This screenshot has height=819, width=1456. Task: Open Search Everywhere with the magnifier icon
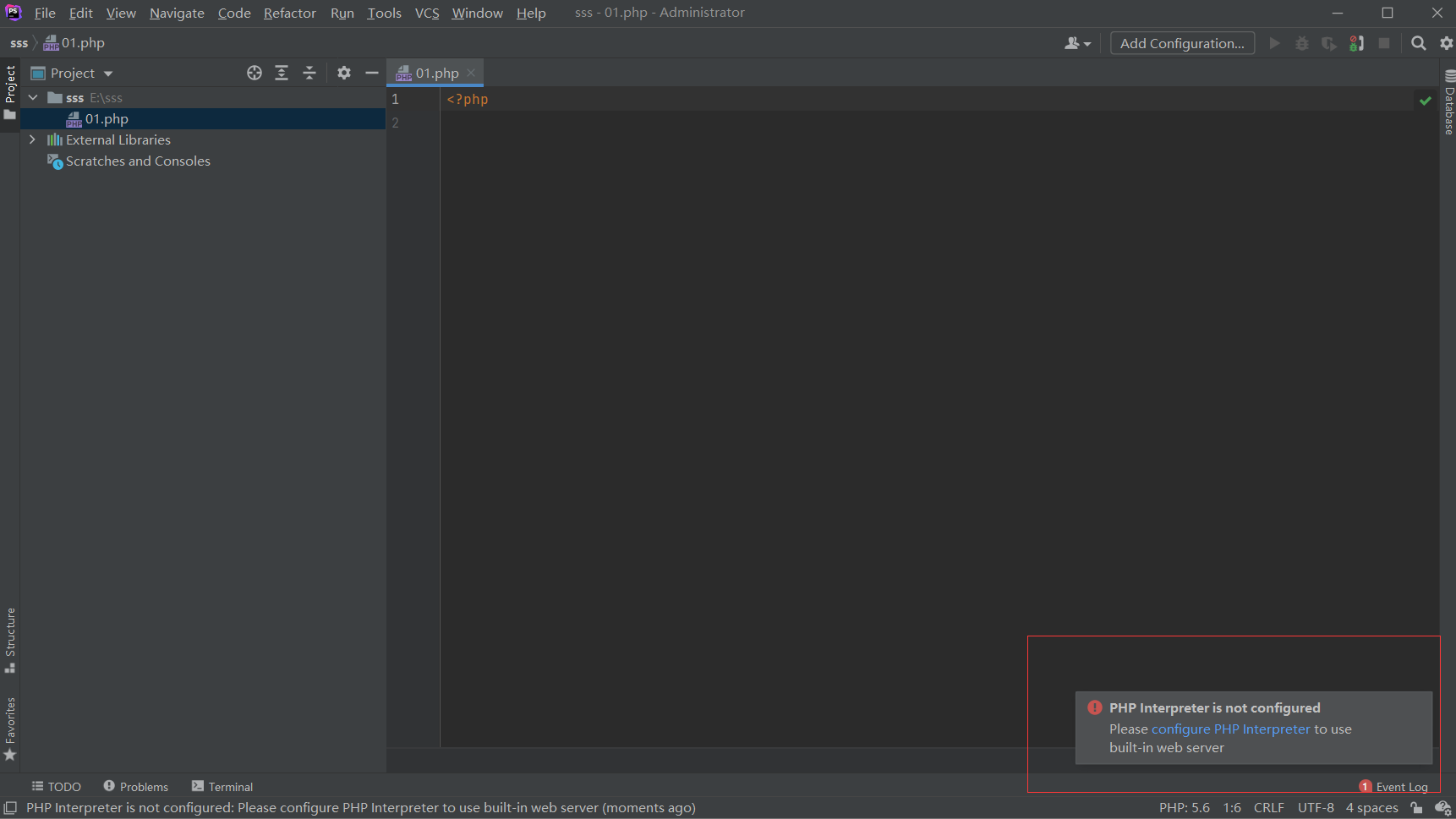point(1419,43)
